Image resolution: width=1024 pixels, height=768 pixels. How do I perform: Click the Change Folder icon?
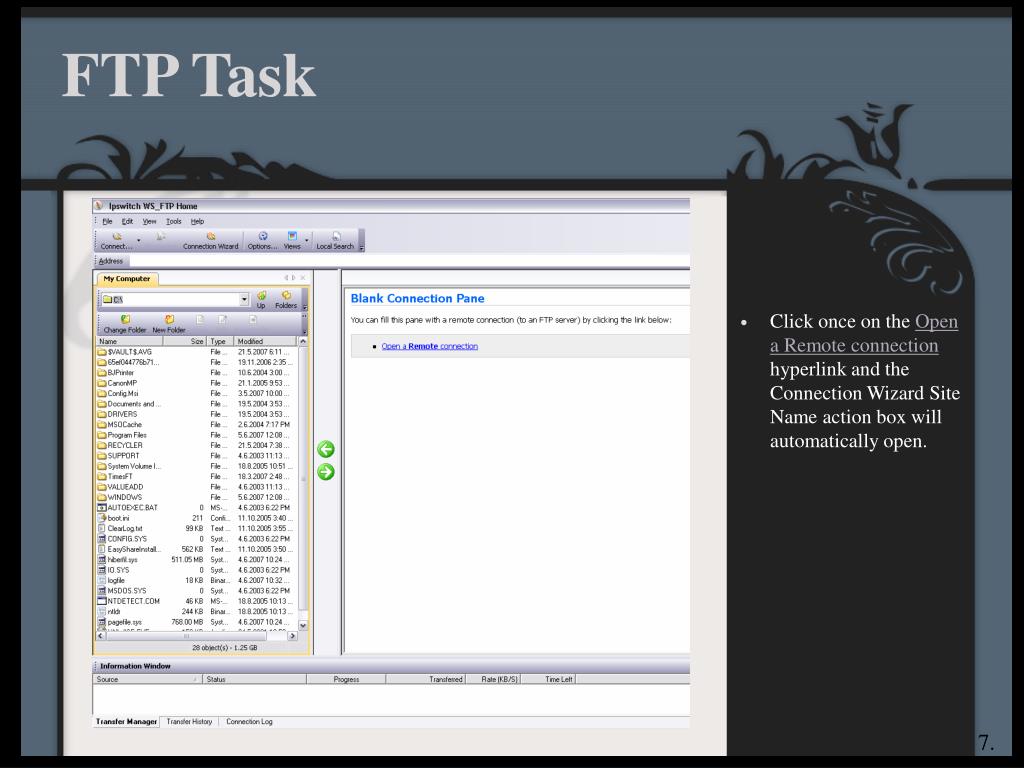(125, 319)
